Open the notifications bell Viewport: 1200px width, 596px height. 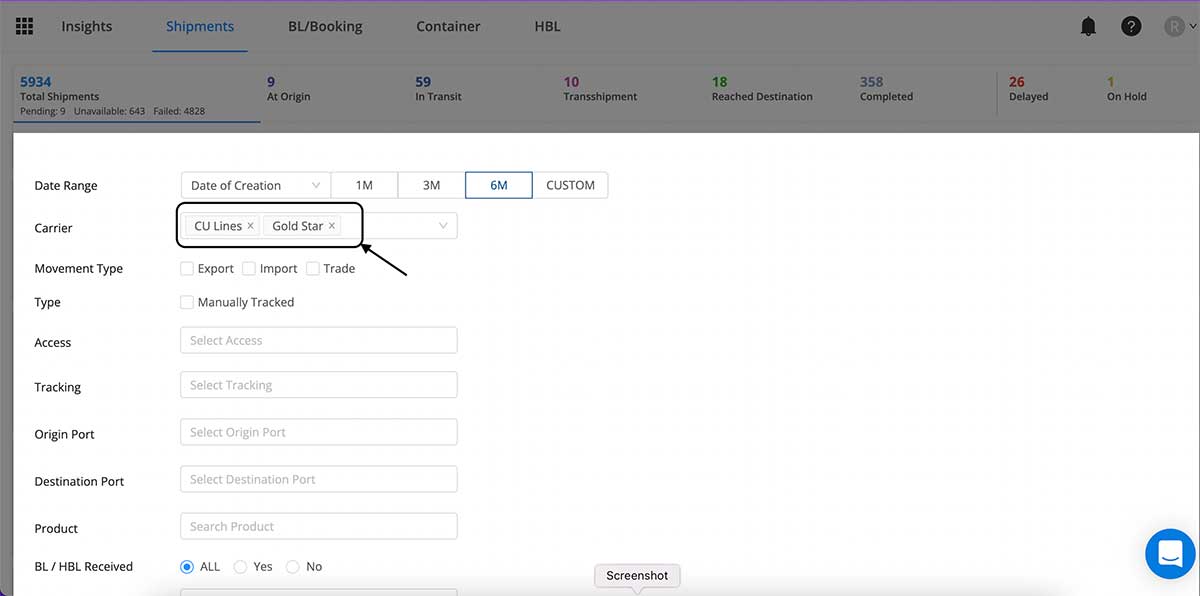coord(1088,27)
